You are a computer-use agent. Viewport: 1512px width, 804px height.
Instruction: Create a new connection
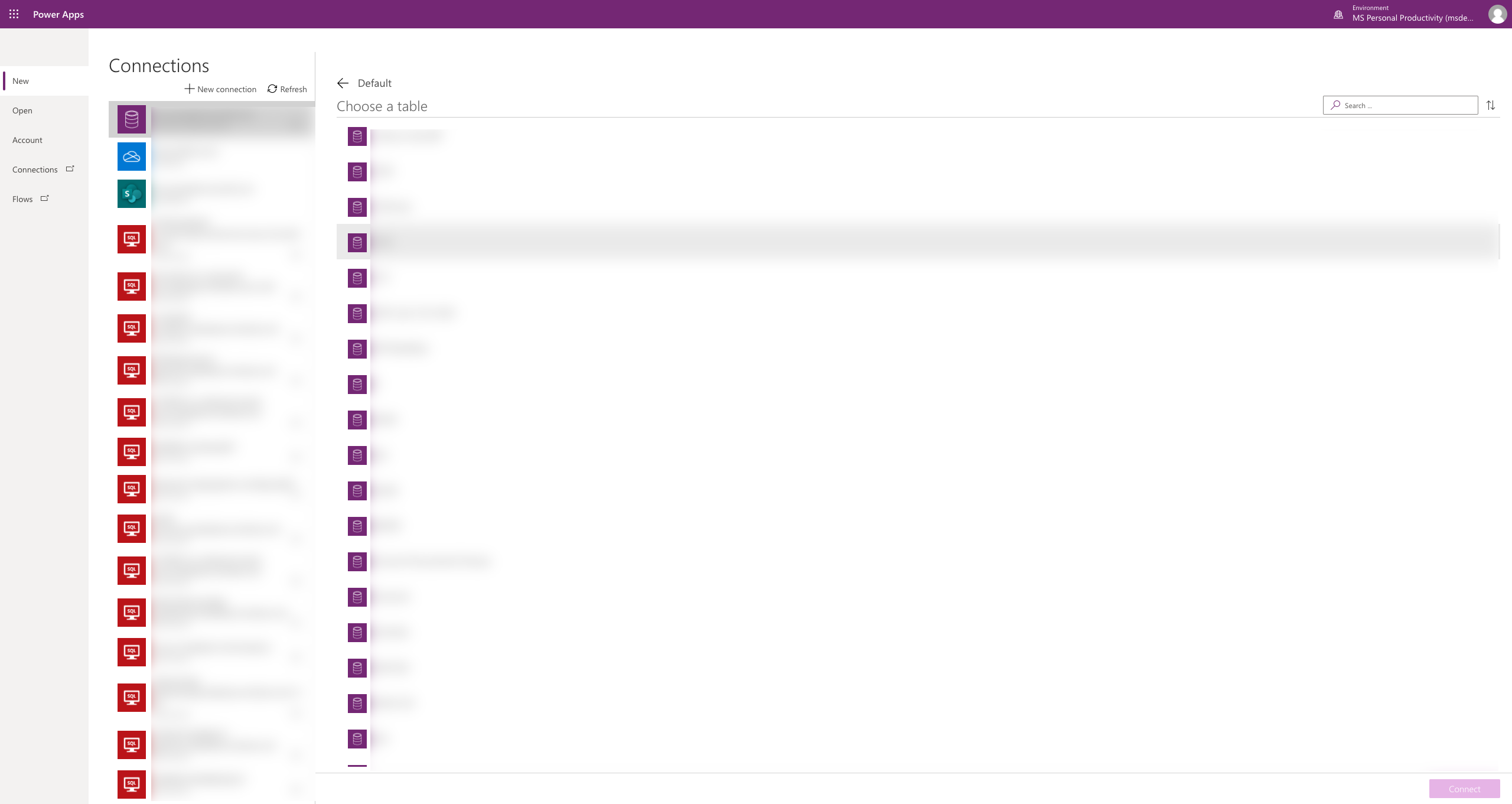pyautogui.click(x=221, y=89)
